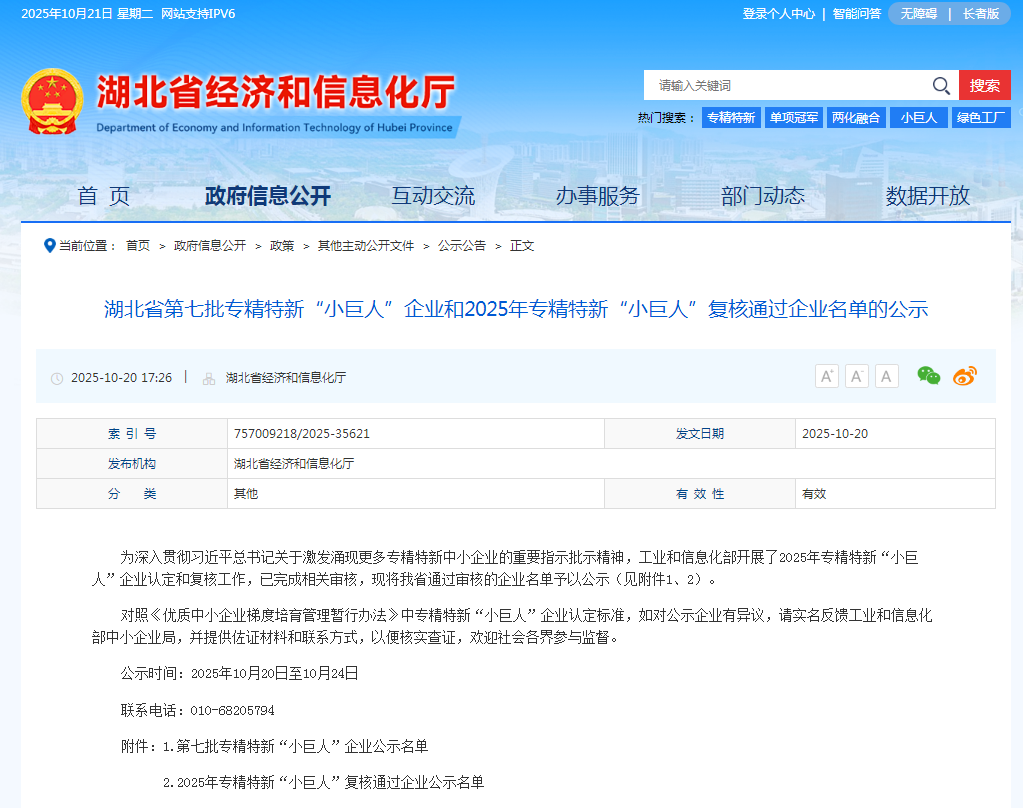Image resolution: width=1023 pixels, height=808 pixels.
Task: Enlarge text with the A+ icon
Action: tap(826, 376)
